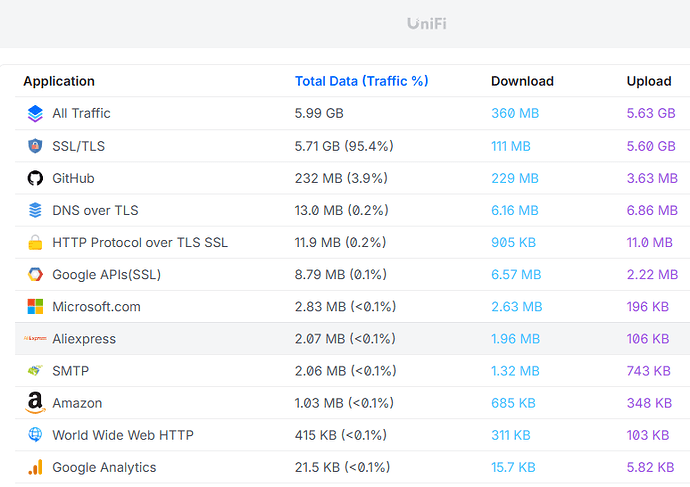Click the 5.71 GB (95.4%) value
The width and height of the screenshot is (690, 487).
click(x=344, y=146)
